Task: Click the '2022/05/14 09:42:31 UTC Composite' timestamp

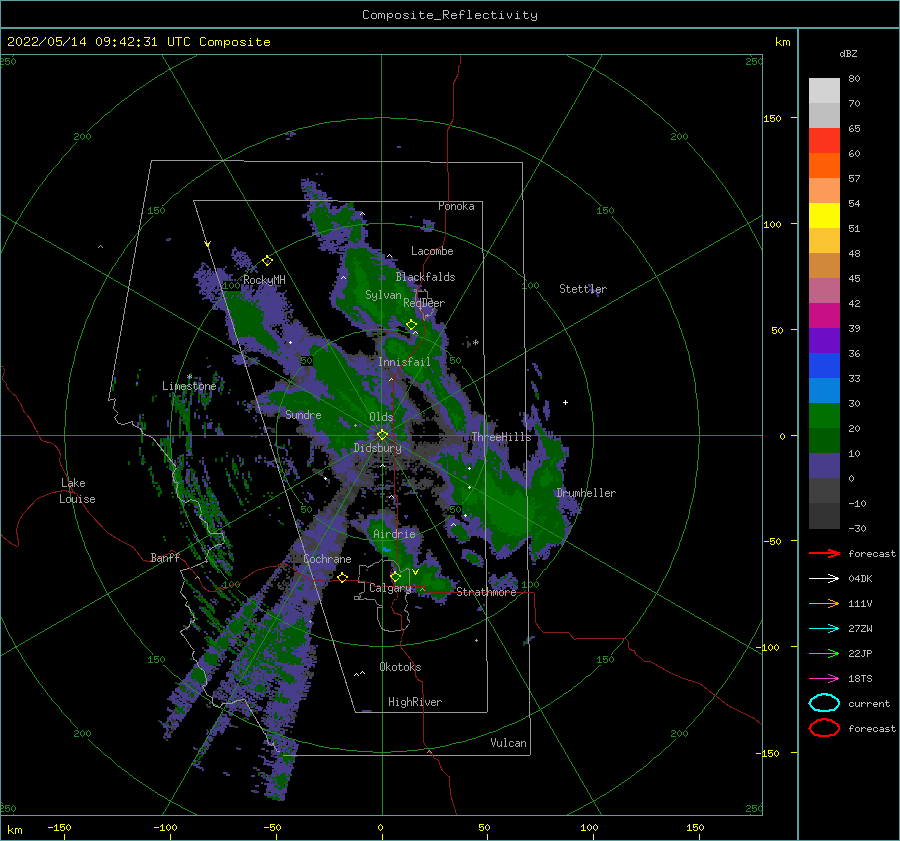Action: [138, 42]
